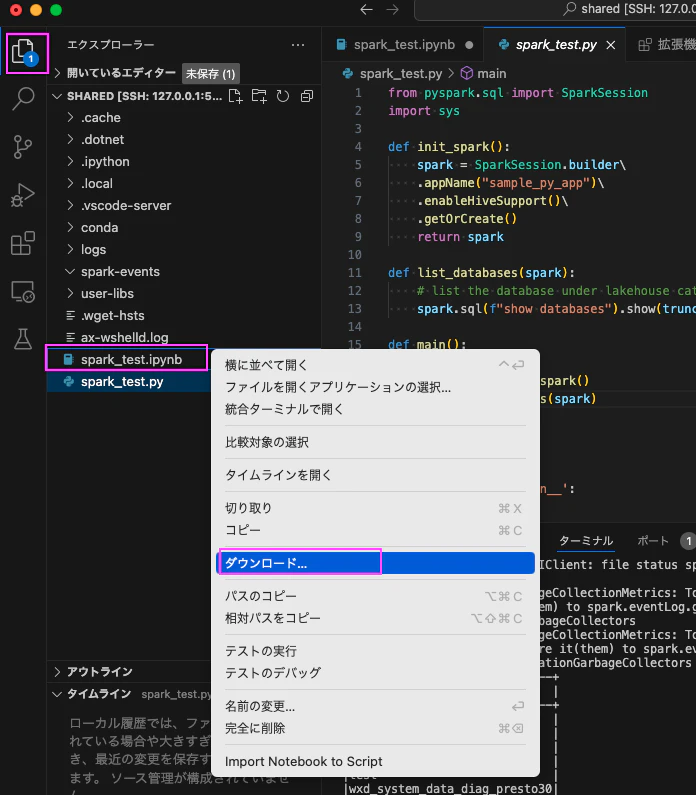Image resolution: width=696 pixels, height=795 pixels.
Task: Refresh the explorer file tree
Action: [283, 96]
